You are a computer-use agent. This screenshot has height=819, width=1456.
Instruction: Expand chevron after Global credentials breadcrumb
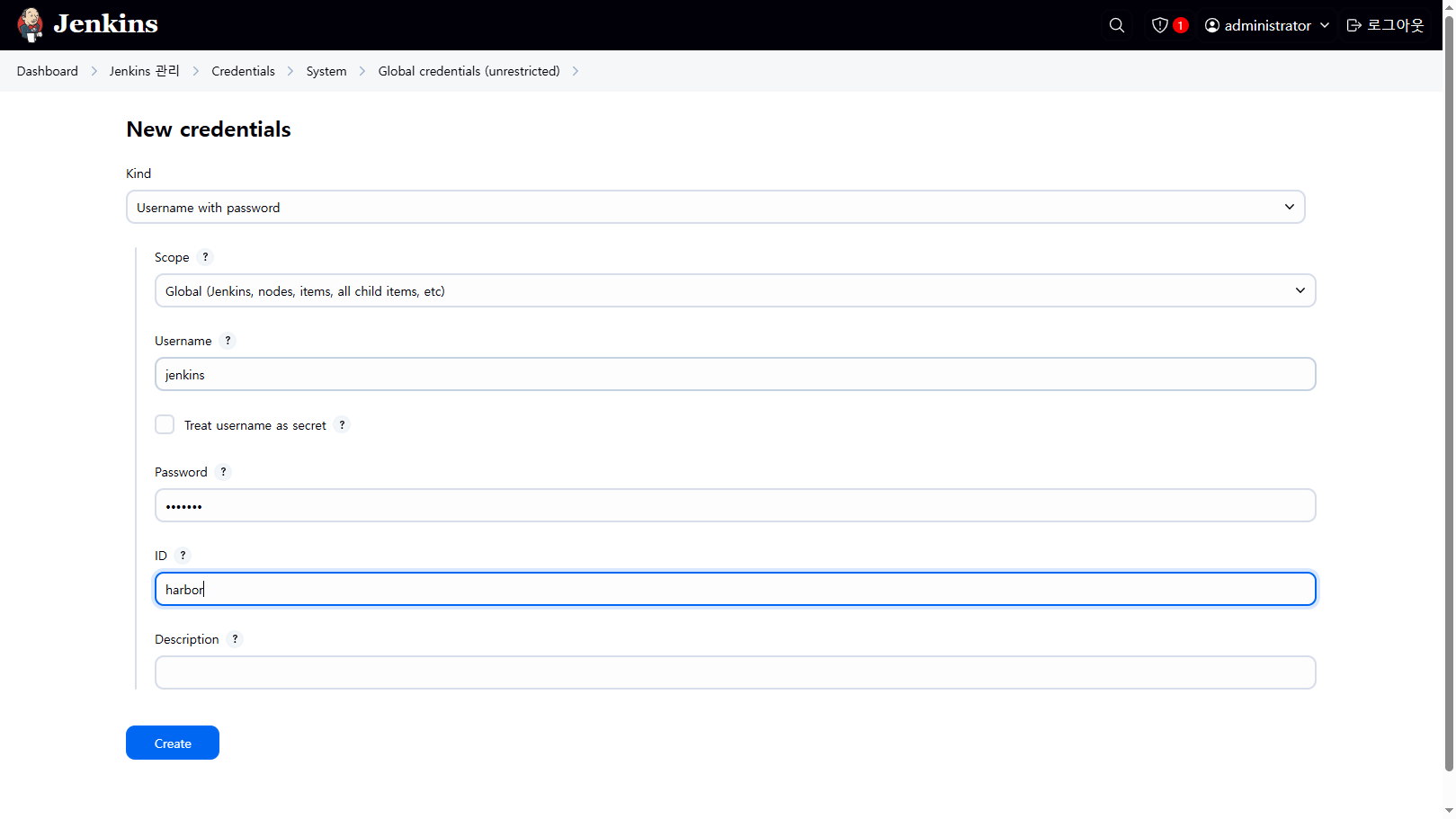click(x=576, y=71)
